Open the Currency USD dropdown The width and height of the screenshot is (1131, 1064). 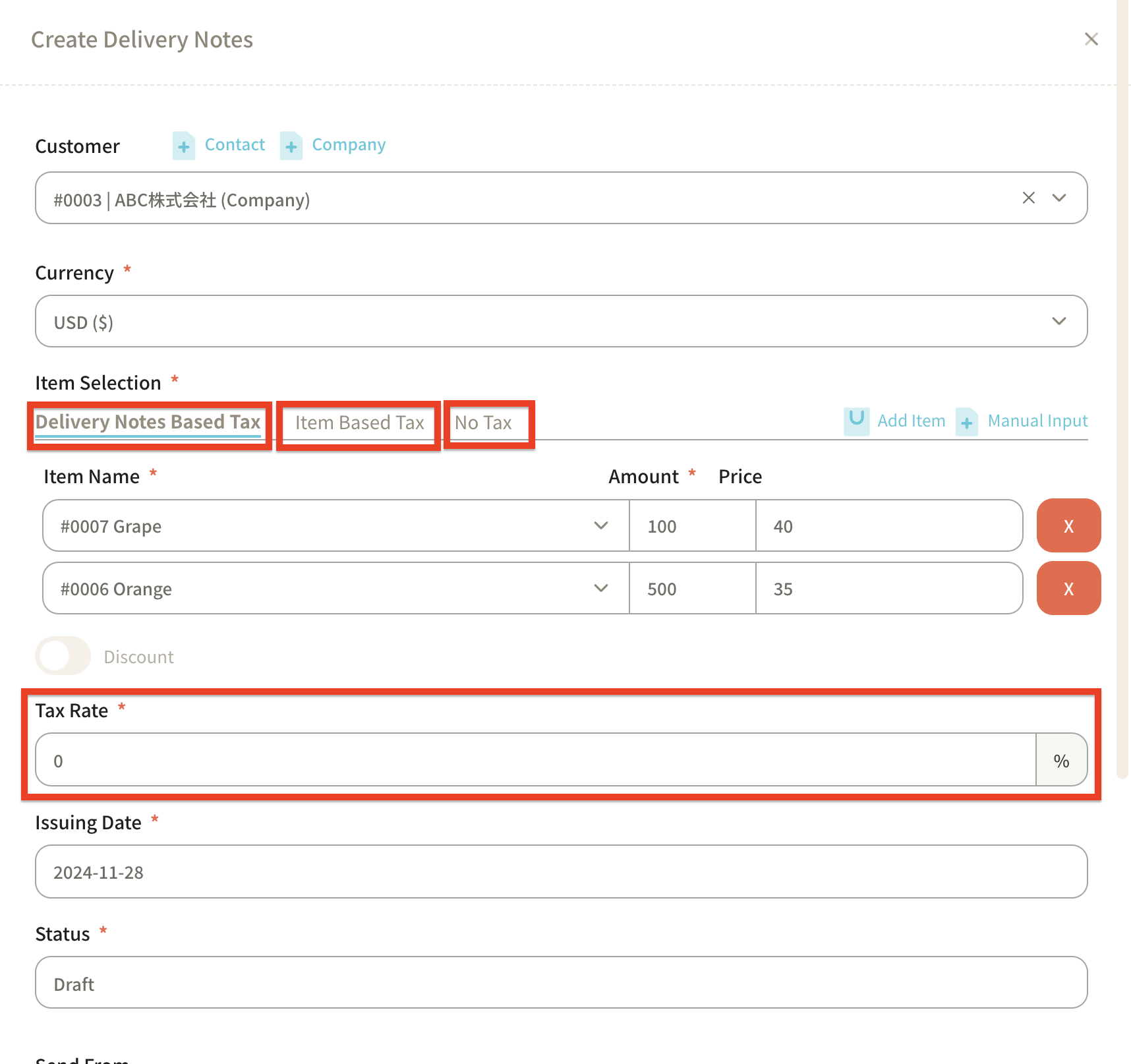click(1059, 321)
